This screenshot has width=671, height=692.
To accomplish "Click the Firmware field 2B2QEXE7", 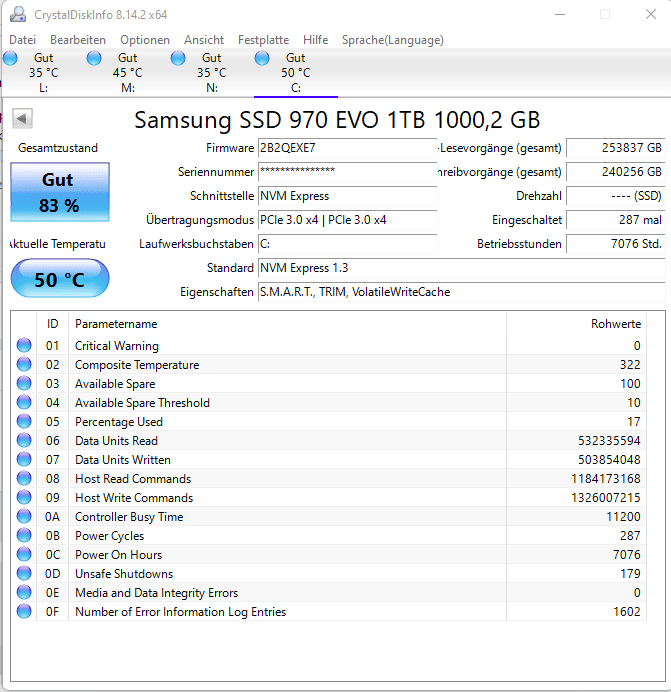I will [x=347, y=148].
